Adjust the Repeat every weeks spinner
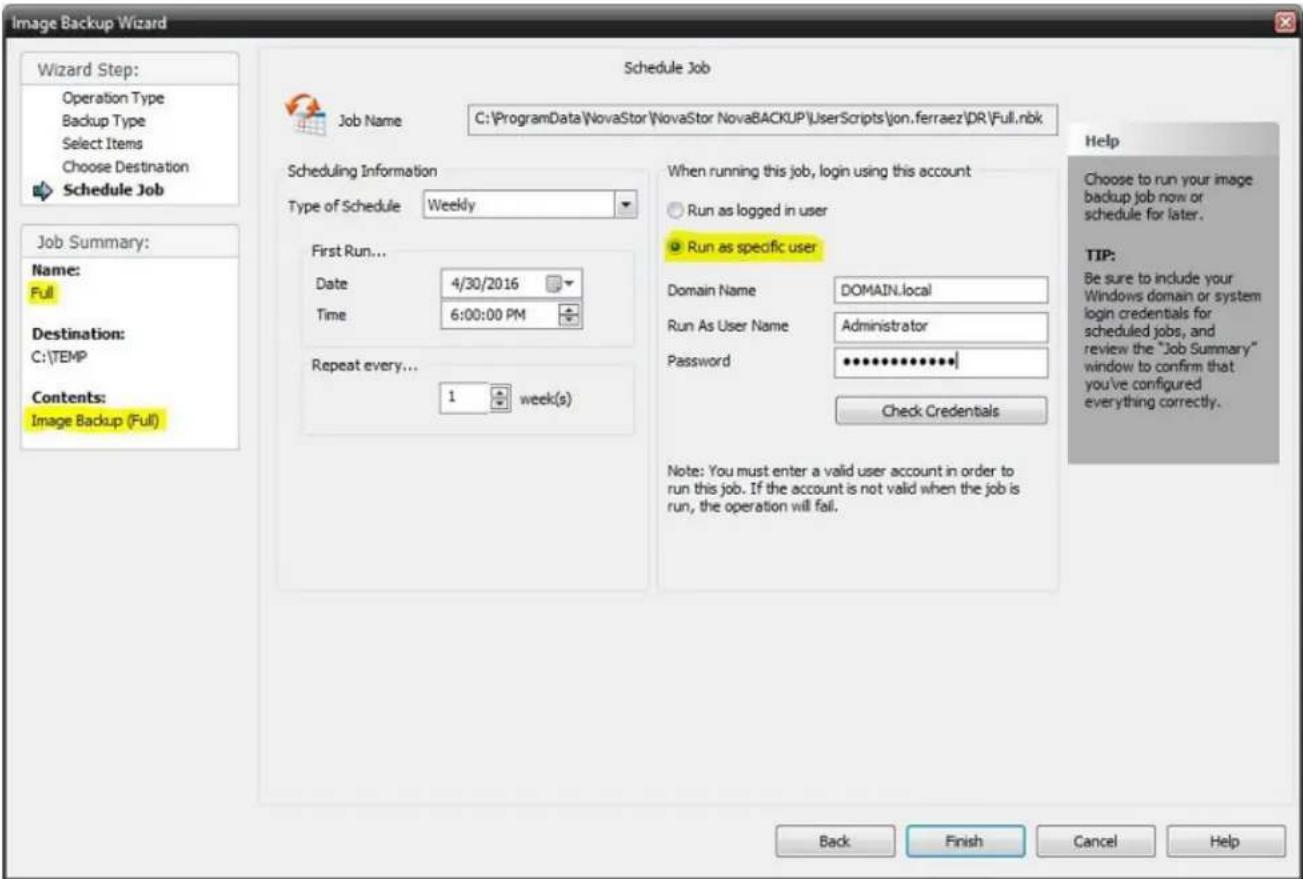Viewport: 1303px width, 879px height. point(498,397)
